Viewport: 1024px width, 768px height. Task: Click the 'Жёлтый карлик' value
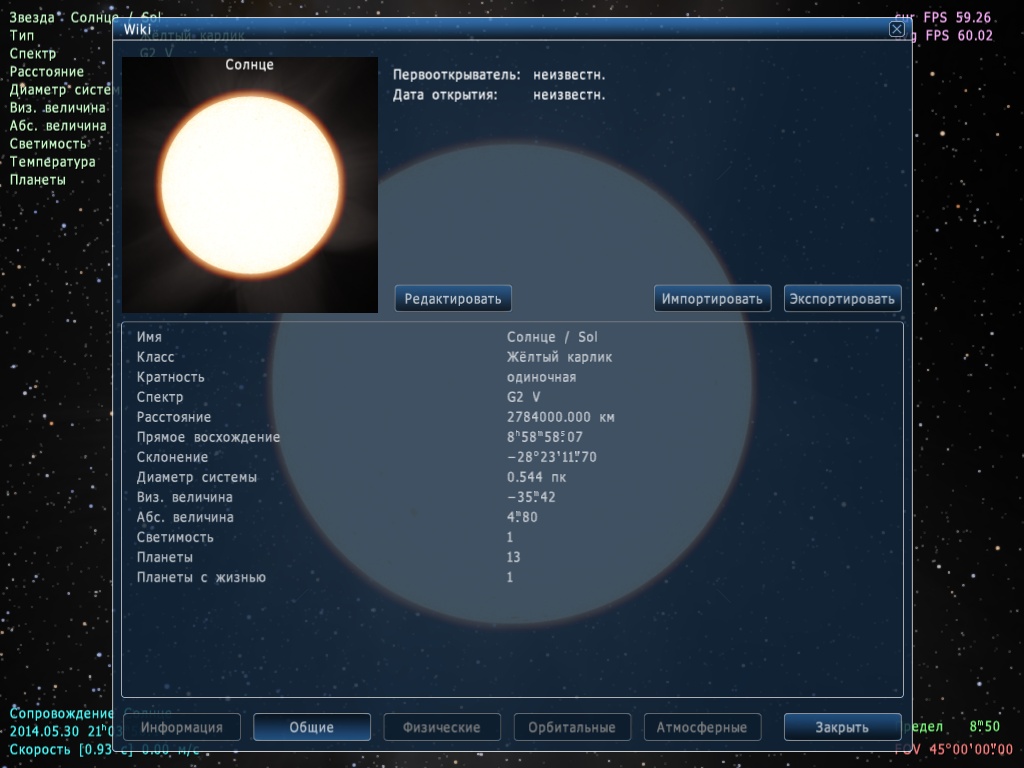(560, 357)
